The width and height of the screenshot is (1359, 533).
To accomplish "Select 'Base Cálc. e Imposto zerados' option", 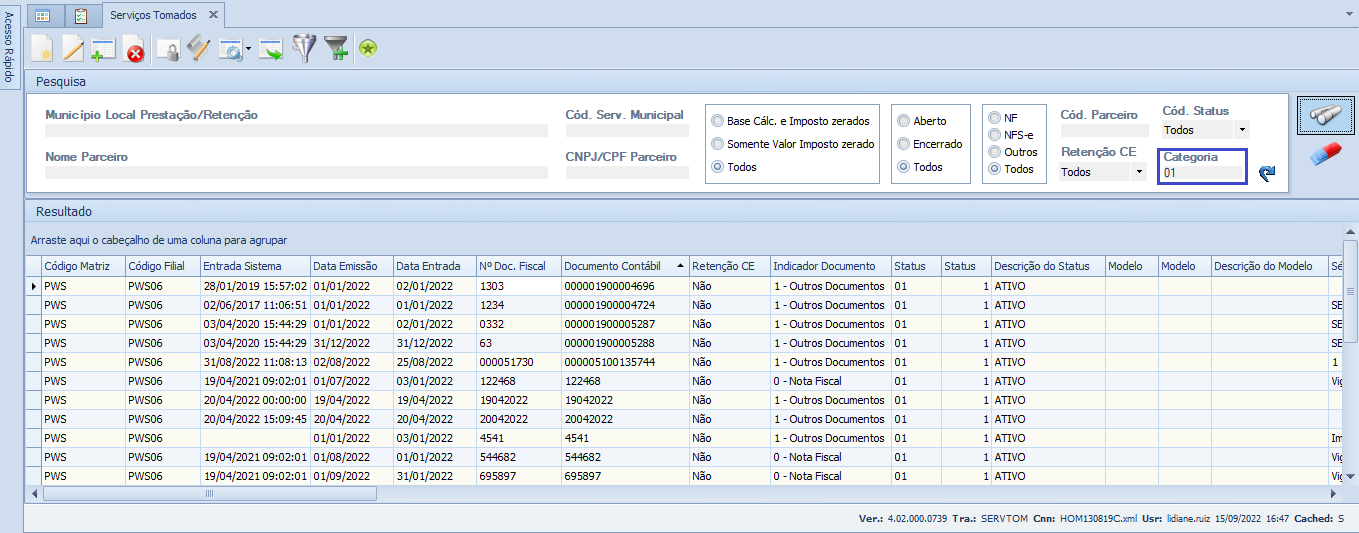I will 717,121.
